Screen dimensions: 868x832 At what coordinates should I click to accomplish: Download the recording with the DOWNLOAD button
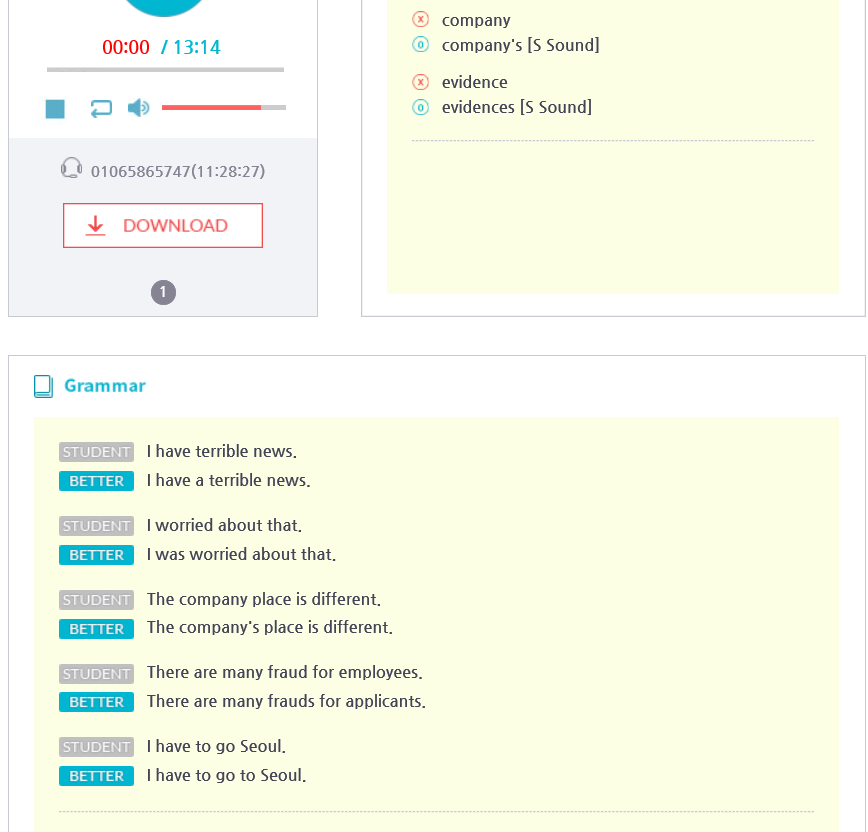click(163, 226)
